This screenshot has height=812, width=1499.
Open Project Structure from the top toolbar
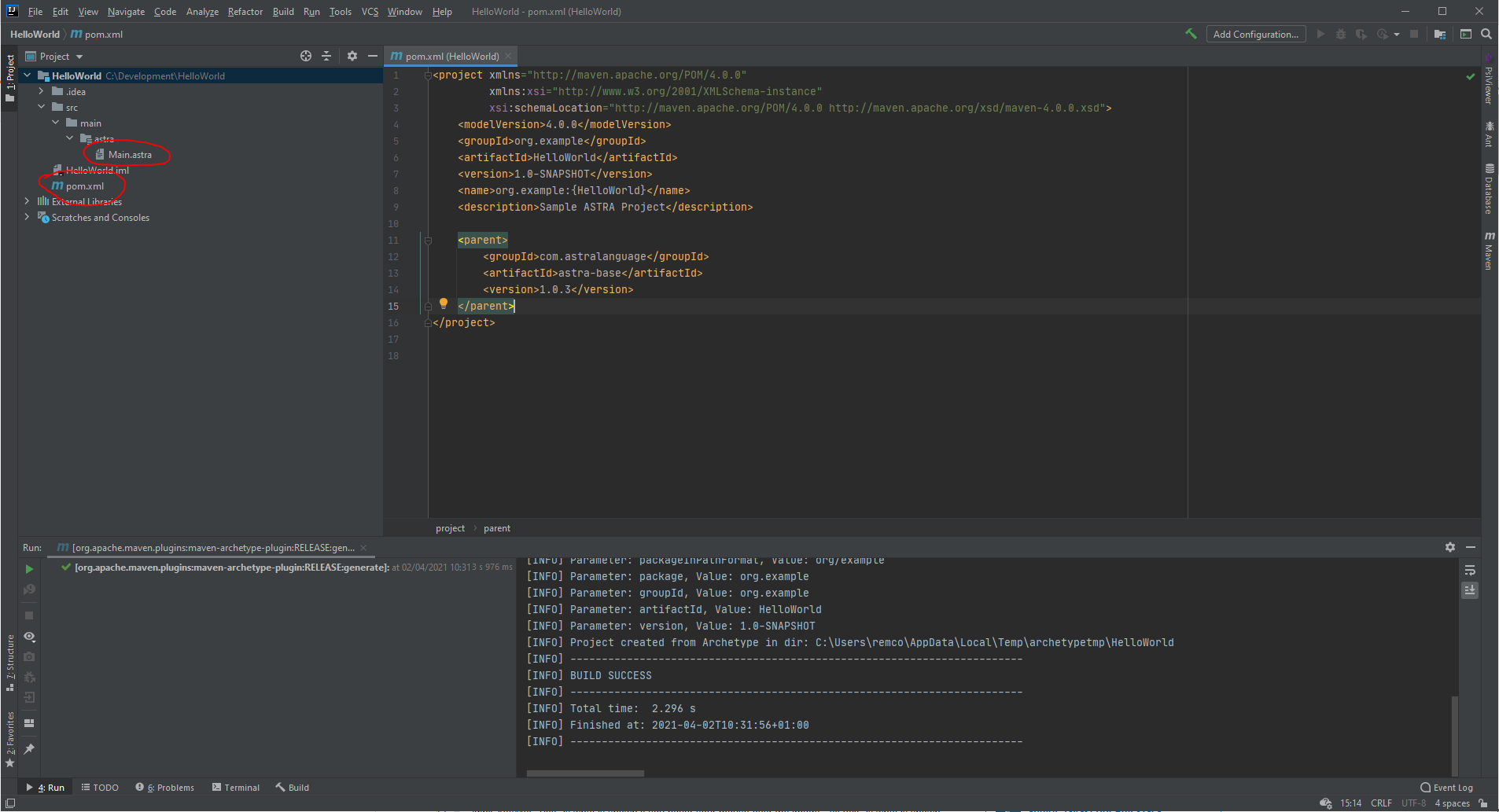(x=1440, y=34)
